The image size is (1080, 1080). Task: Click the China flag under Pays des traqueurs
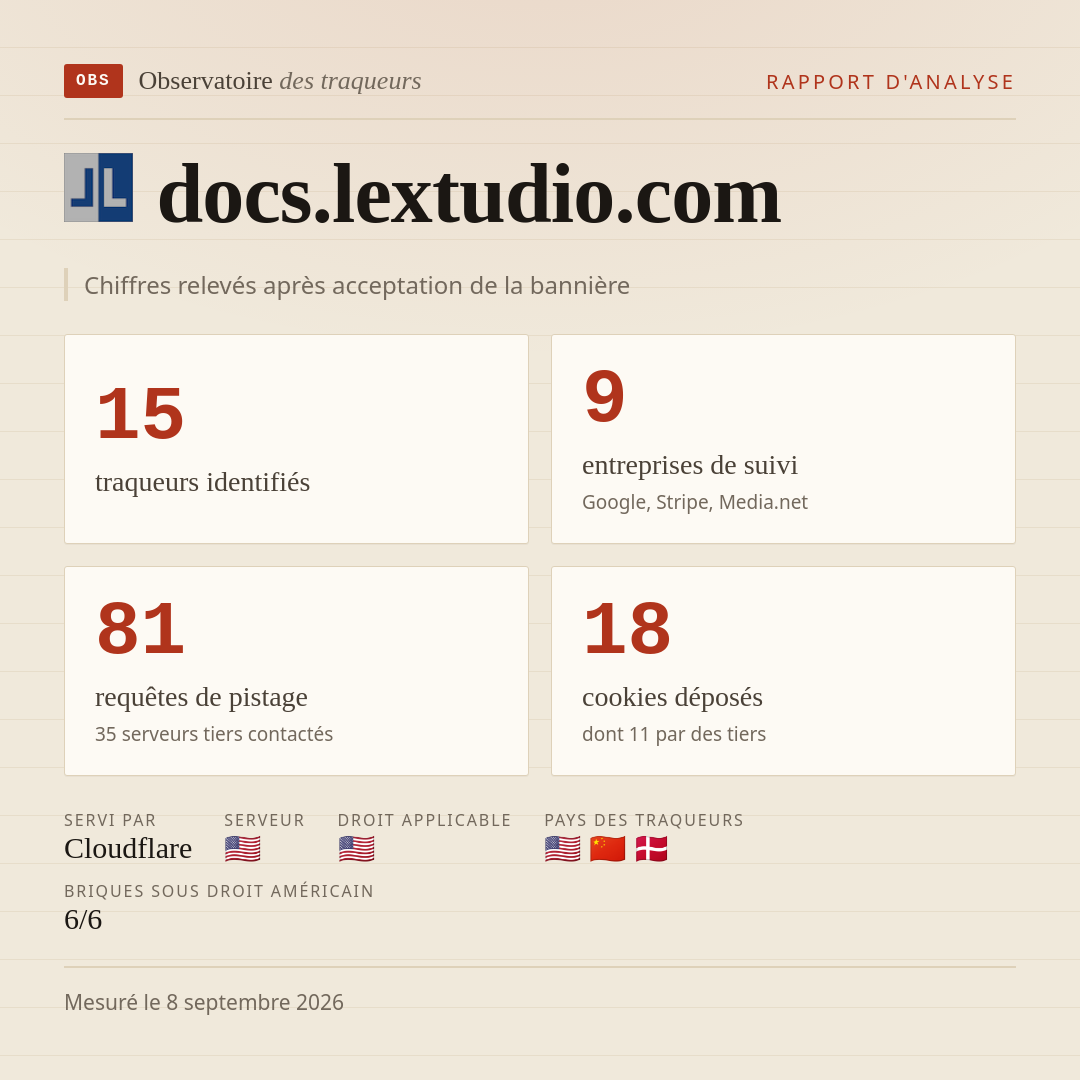[607, 849]
